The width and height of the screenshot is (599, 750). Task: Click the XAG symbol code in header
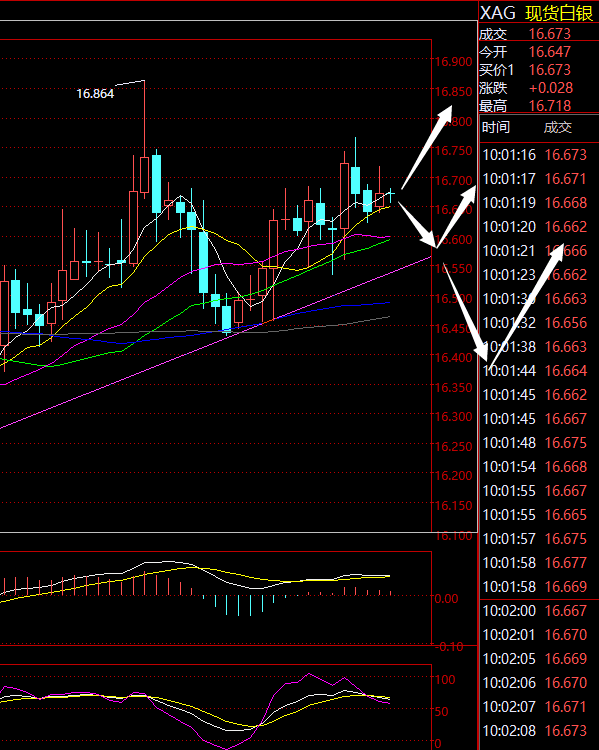498,13
